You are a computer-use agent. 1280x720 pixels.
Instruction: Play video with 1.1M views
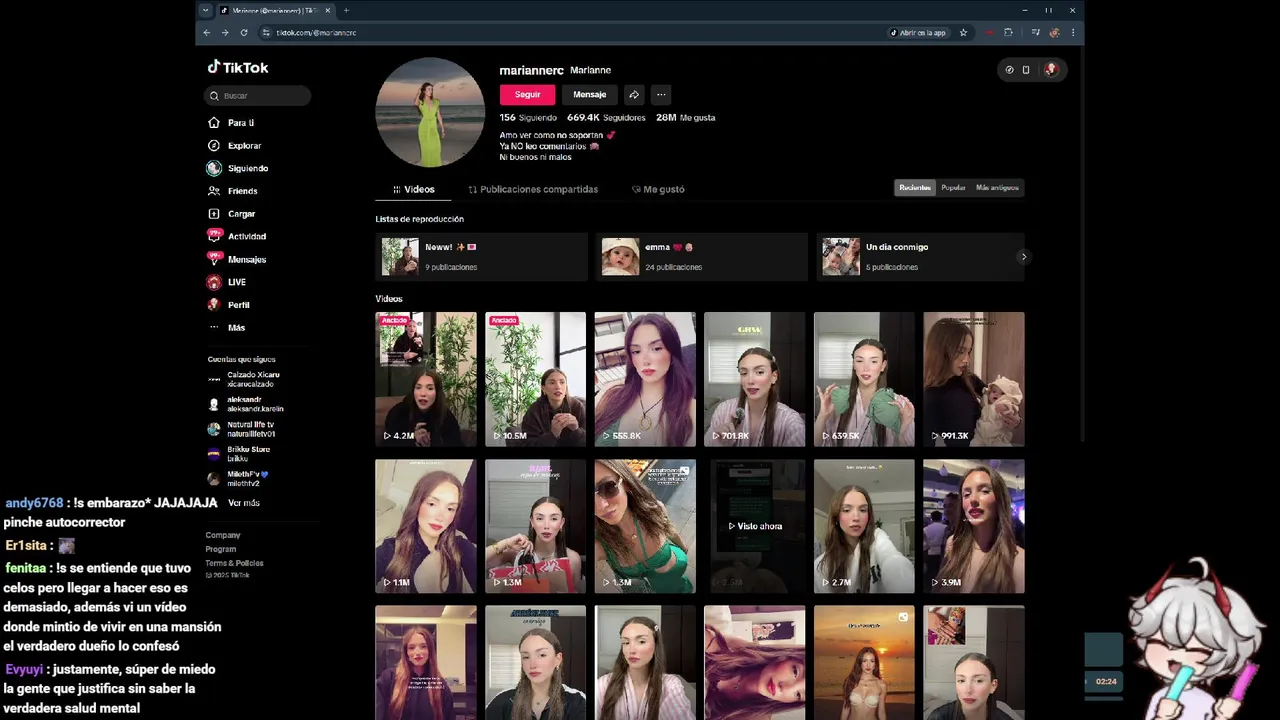pos(426,526)
